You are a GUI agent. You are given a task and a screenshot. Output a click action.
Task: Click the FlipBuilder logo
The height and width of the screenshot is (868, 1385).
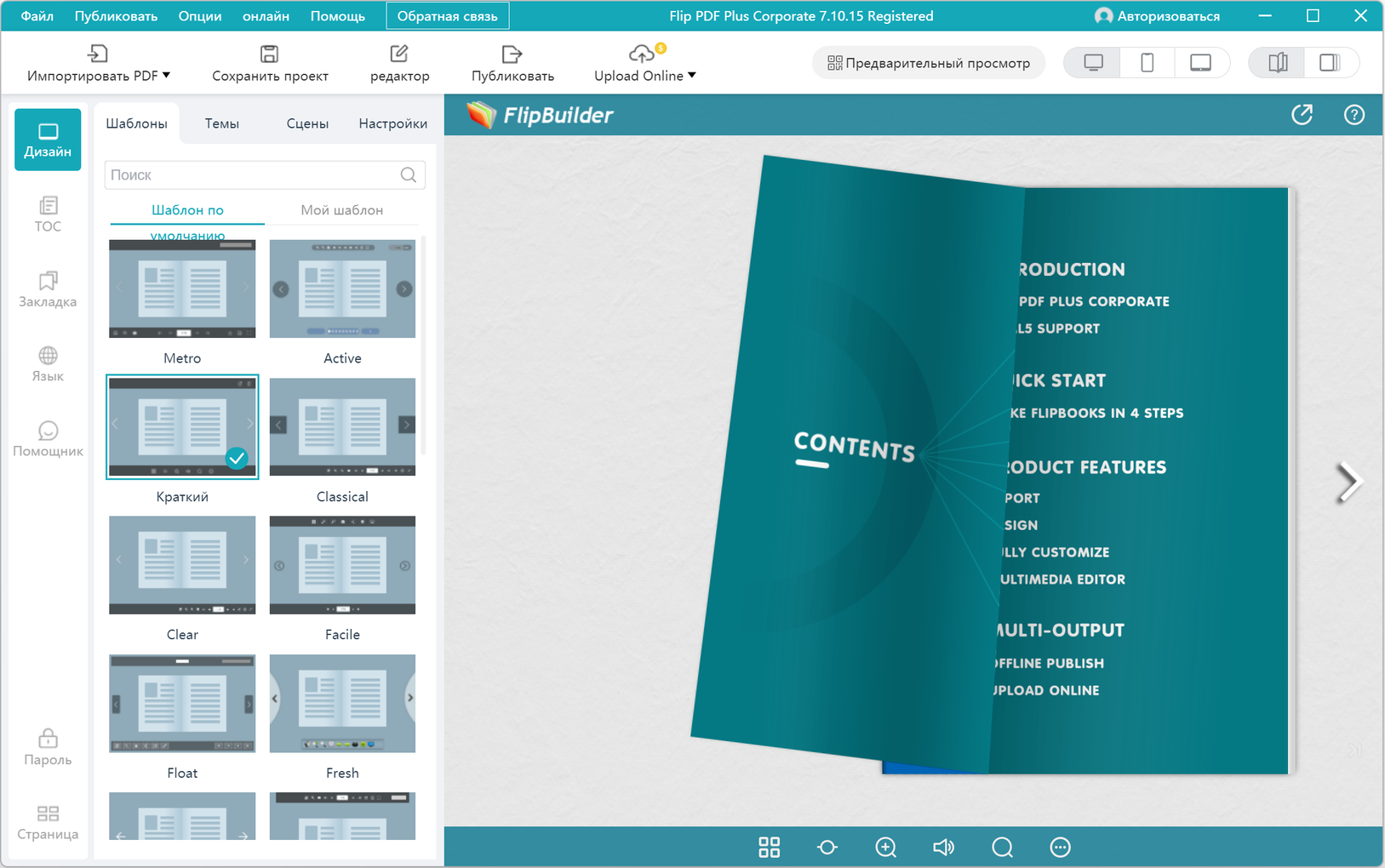coord(540,115)
